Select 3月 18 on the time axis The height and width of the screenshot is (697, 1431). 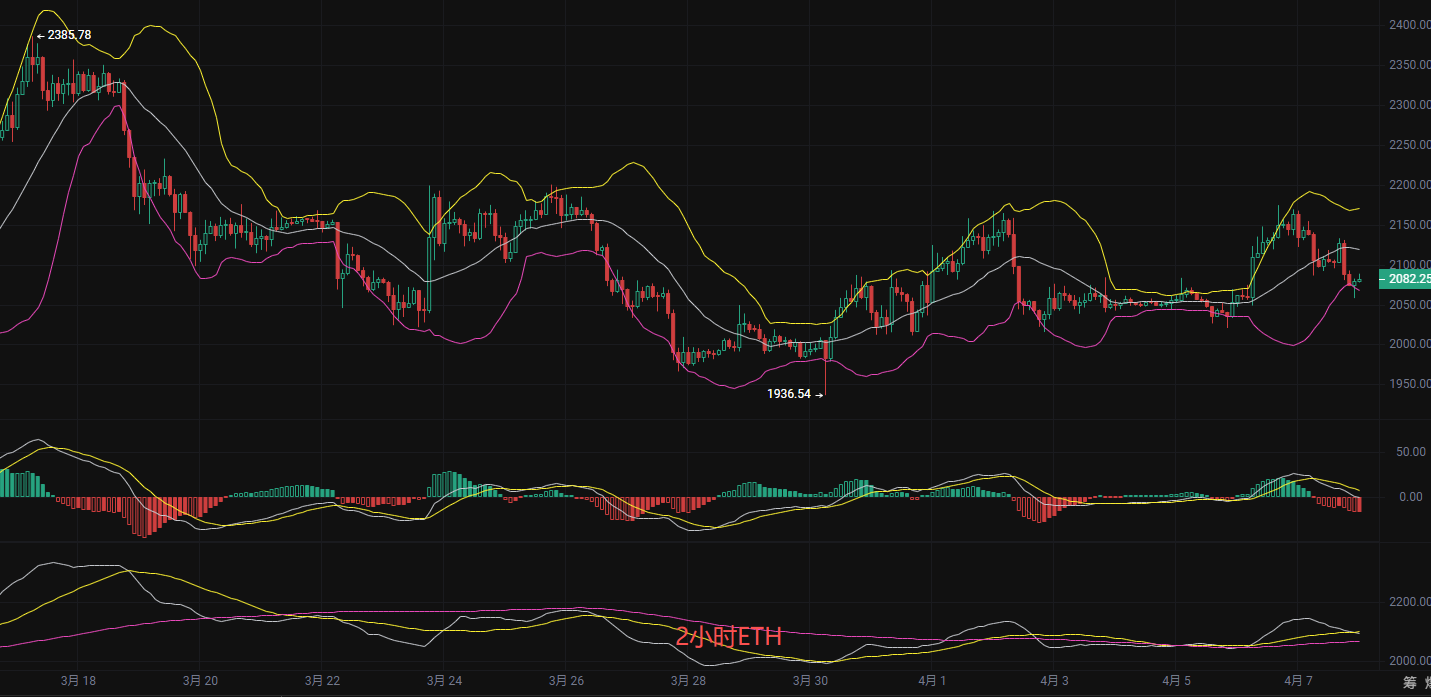pyautogui.click(x=78, y=681)
